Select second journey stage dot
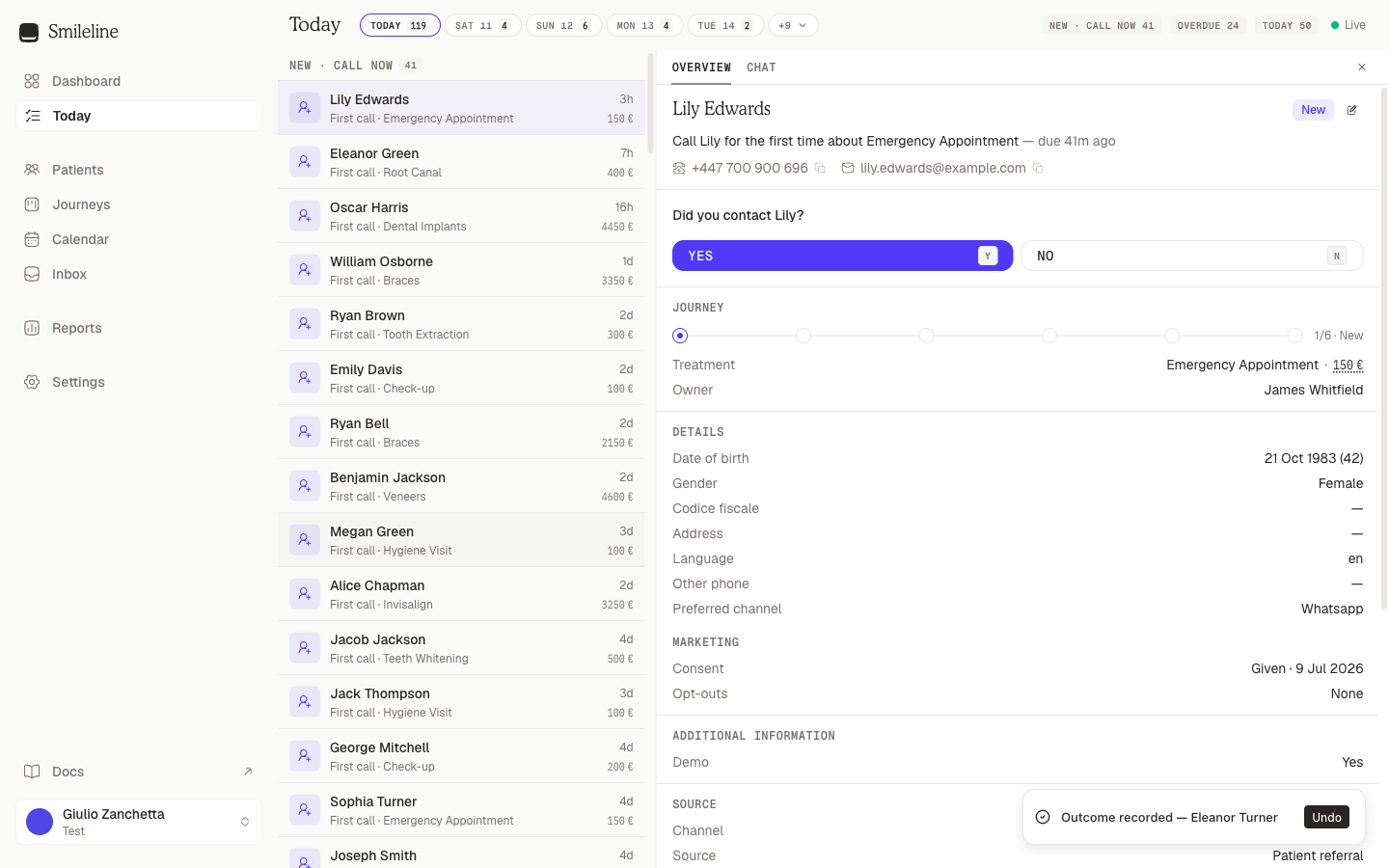The image size is (1389, 868). click(803, 336)
